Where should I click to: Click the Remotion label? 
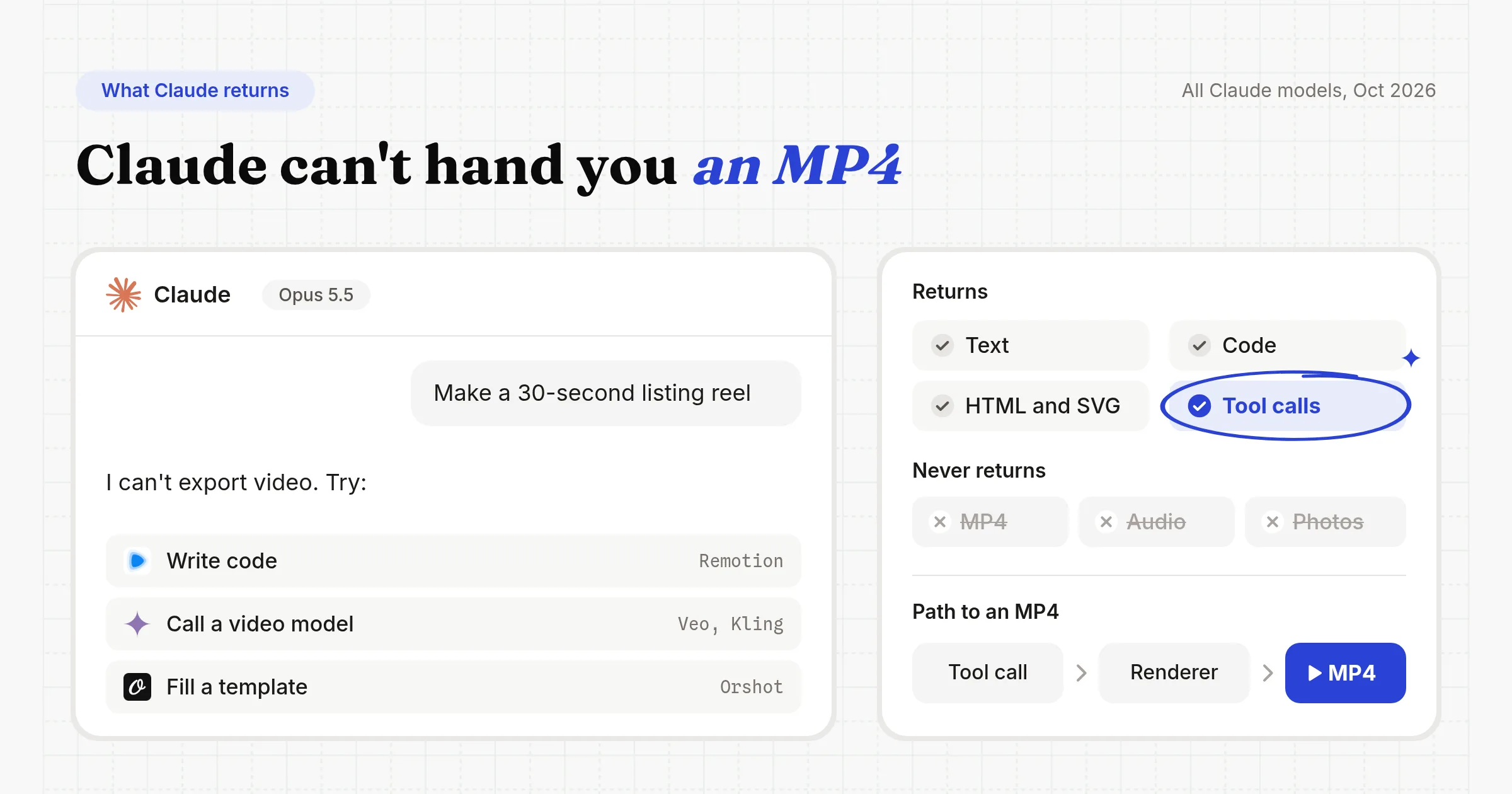pos(742,561)
